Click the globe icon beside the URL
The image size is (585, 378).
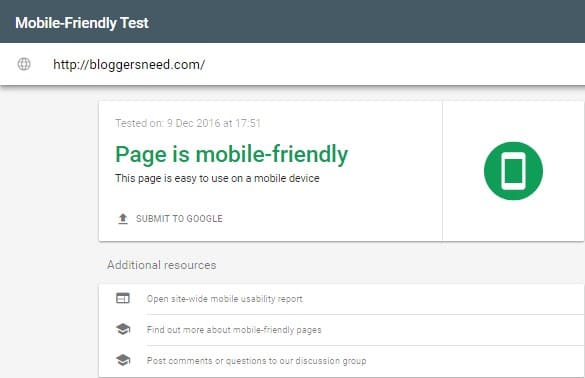(24, 64)
